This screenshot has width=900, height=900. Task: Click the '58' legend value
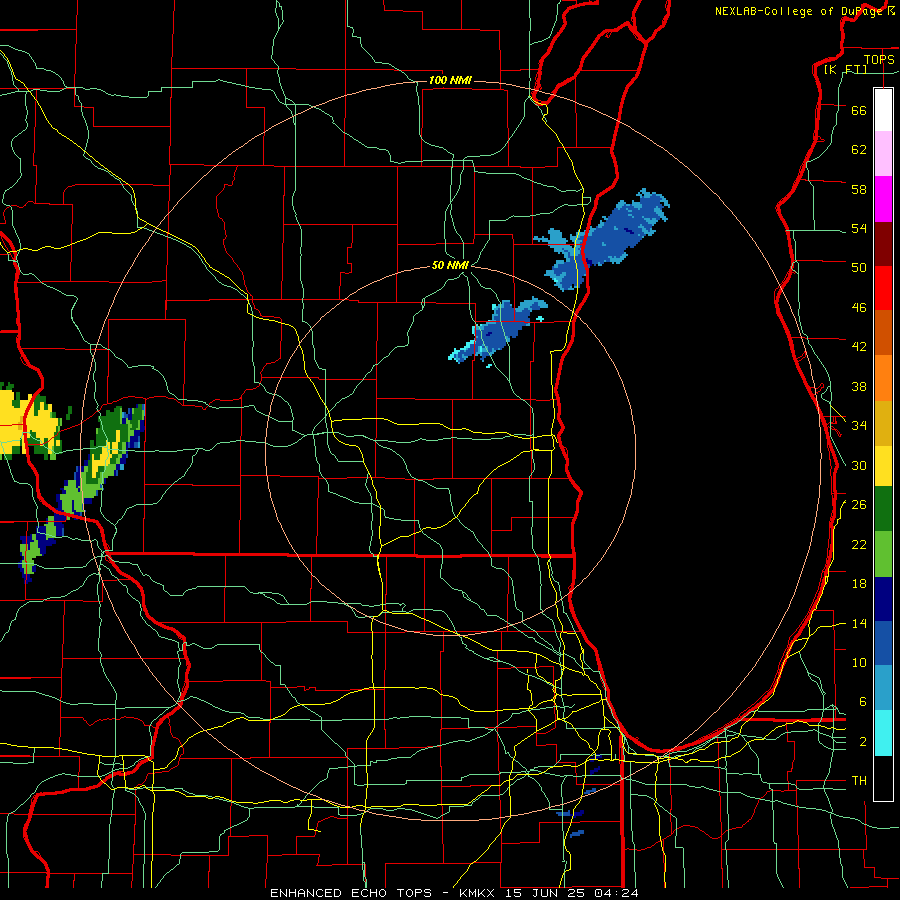[x=859, y=189]
